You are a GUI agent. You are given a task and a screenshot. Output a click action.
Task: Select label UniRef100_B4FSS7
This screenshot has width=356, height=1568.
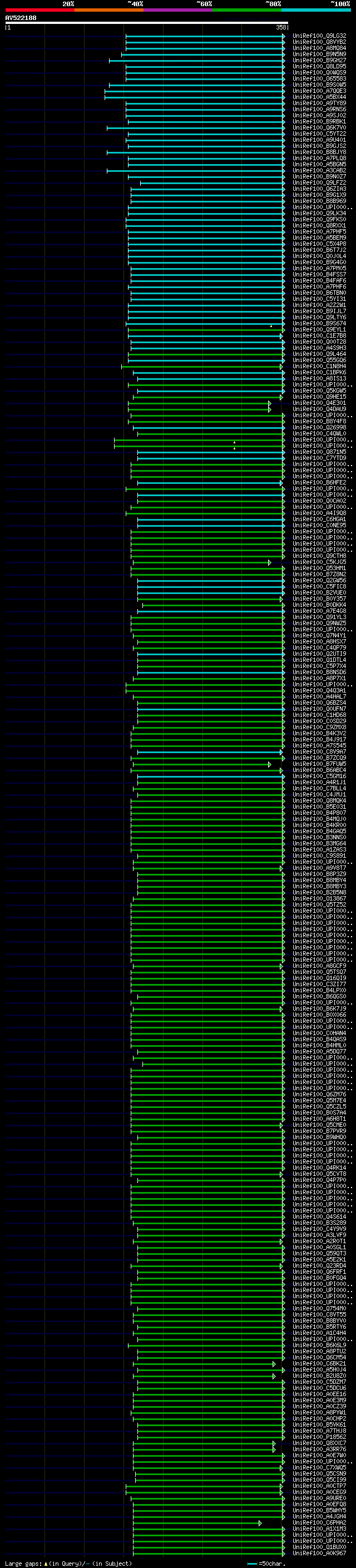pos(319,275)
